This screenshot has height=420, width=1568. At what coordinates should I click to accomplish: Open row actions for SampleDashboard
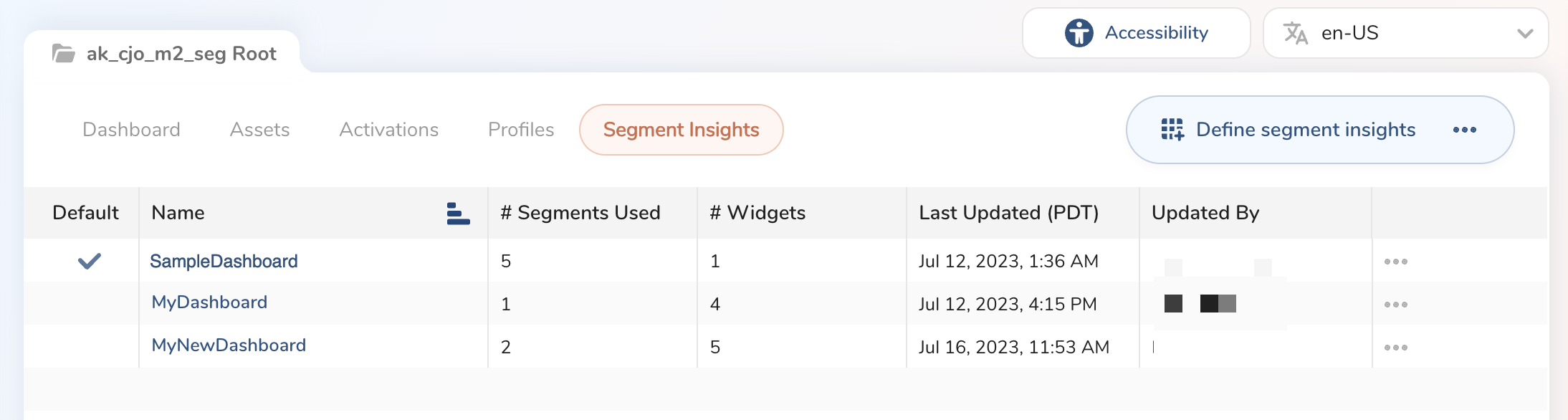pos(1395,262)
